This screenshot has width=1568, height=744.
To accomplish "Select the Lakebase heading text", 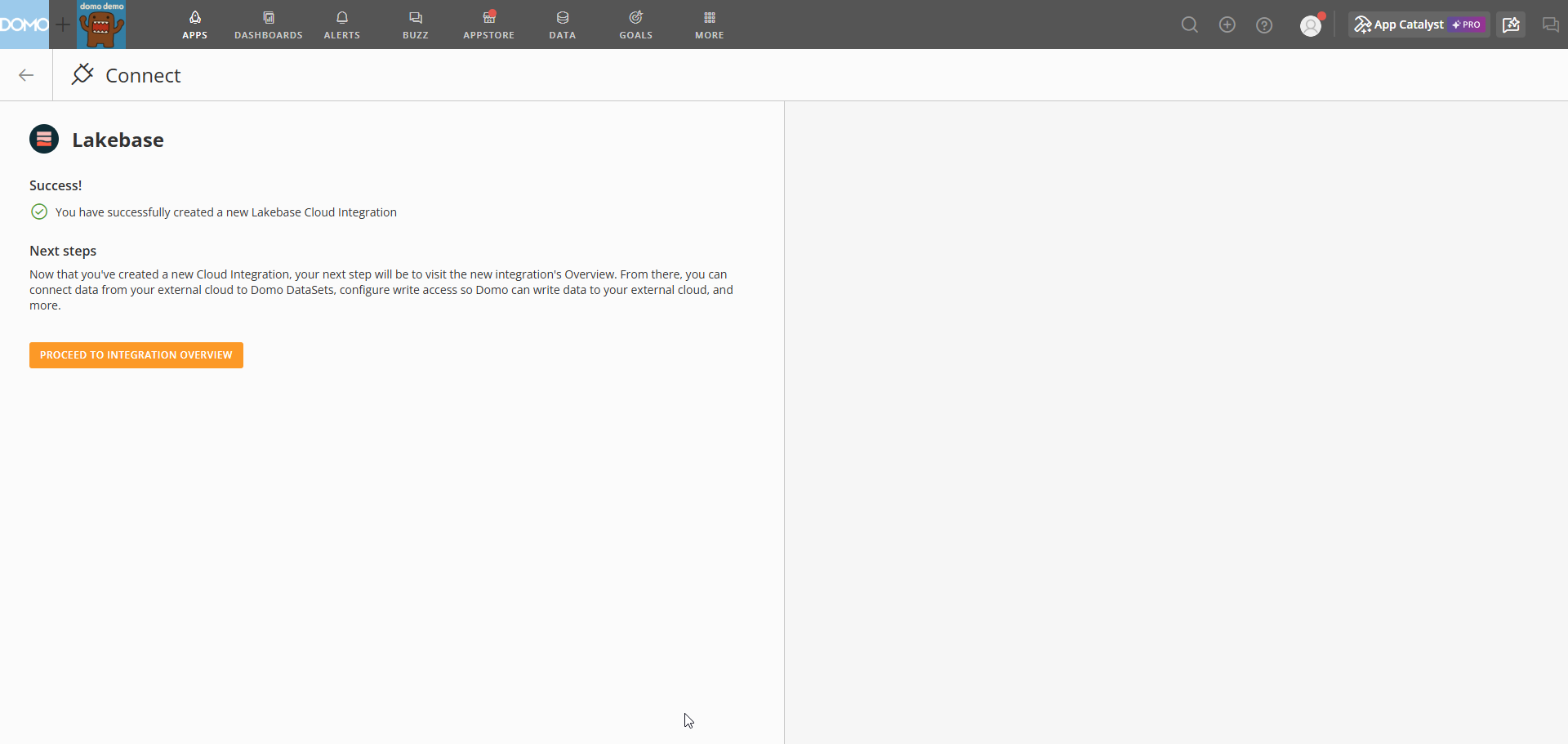I will click(118, 140).
